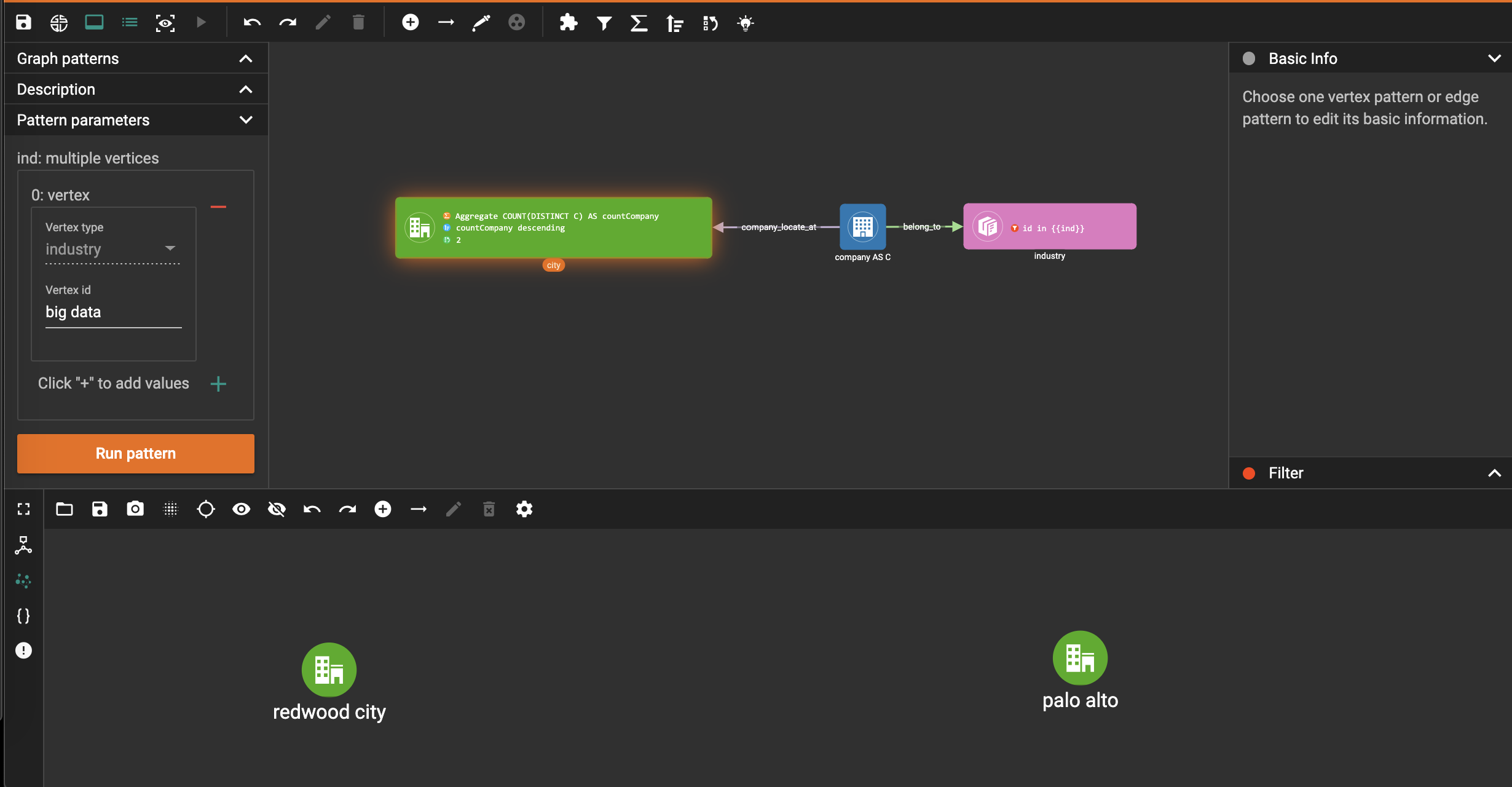Click the lightbulb suggestion icon

click(746, 23)
